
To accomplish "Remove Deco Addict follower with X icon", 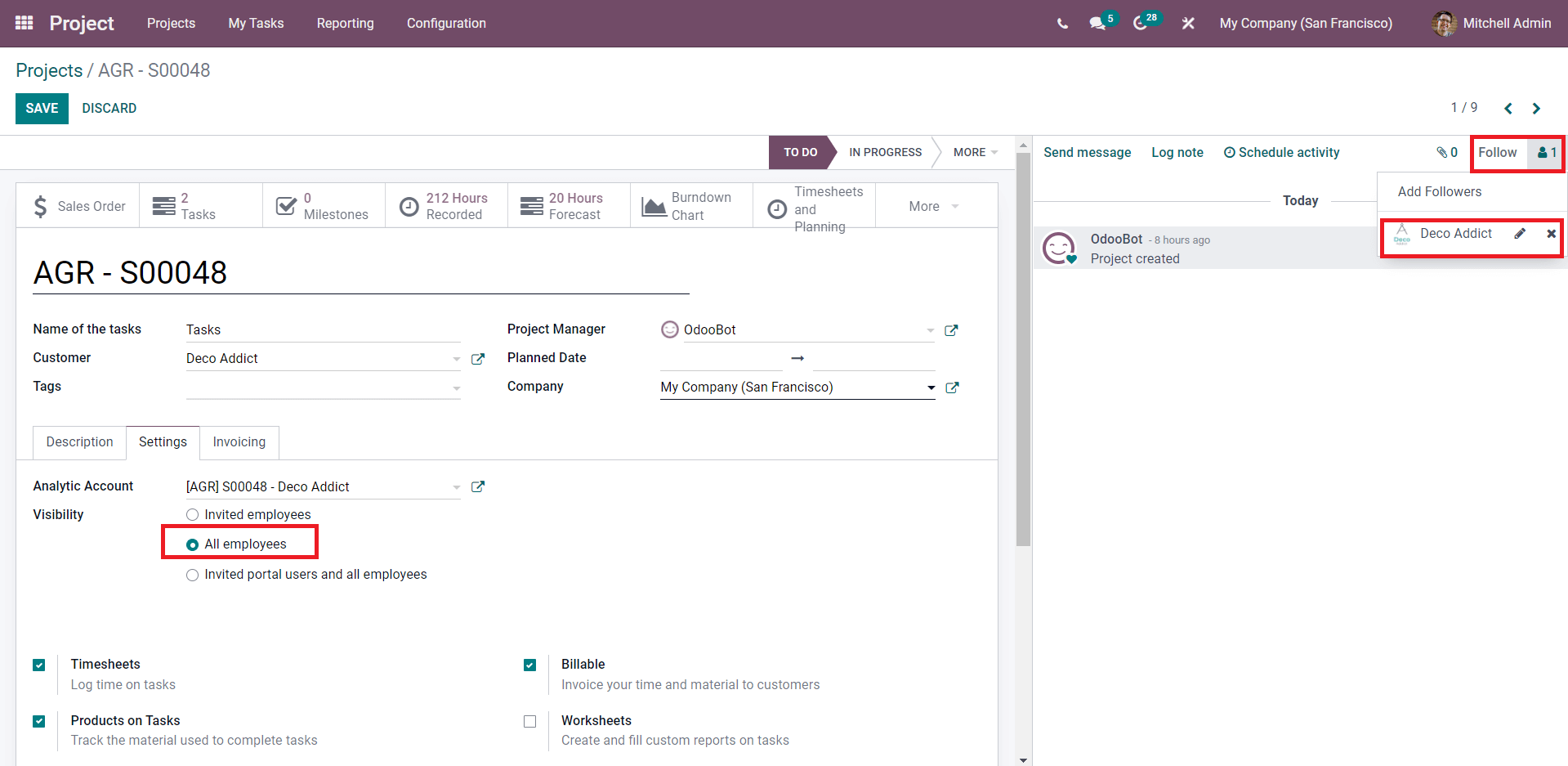I will [1551, 234].
